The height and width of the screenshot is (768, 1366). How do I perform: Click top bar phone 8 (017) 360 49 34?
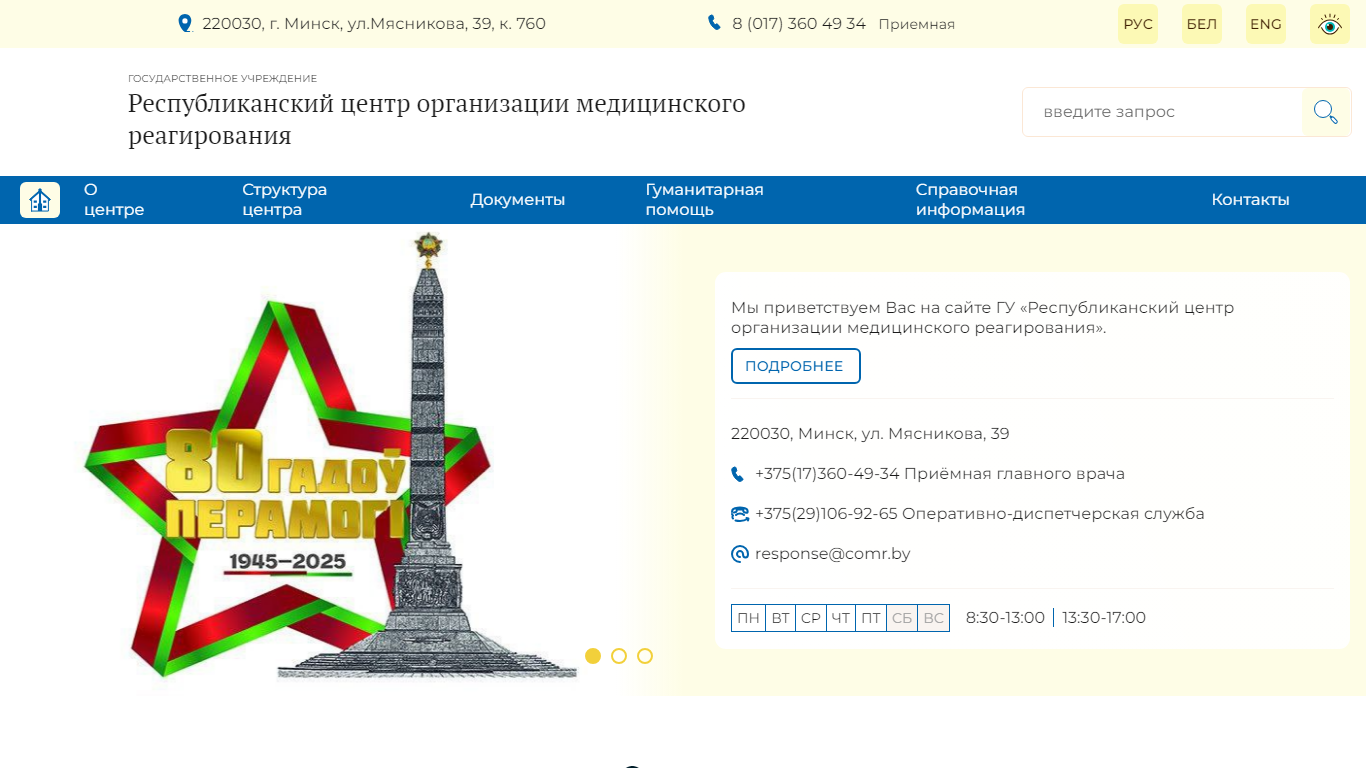799,23
